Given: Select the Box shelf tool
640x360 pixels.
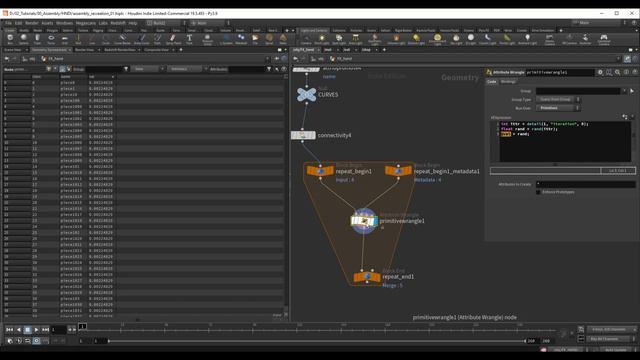Looking at the screenshot, I should 10,39.
